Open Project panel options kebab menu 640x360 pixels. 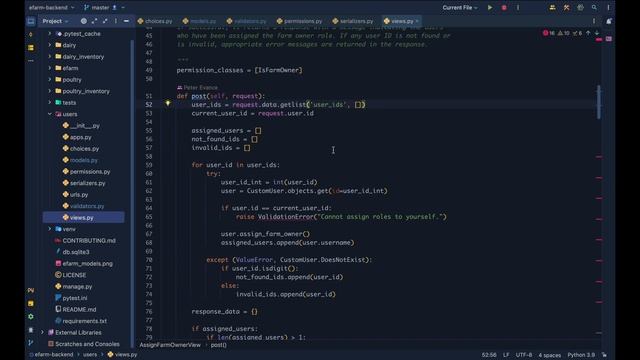click(116, 21)
